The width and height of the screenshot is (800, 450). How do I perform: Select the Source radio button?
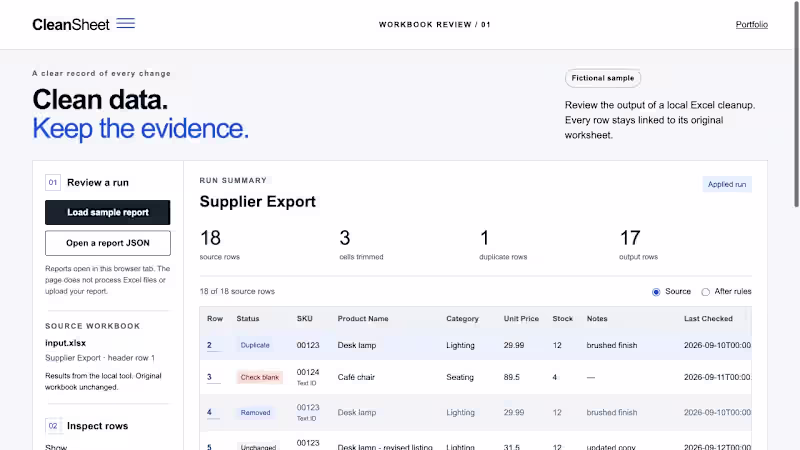(656, 292)
